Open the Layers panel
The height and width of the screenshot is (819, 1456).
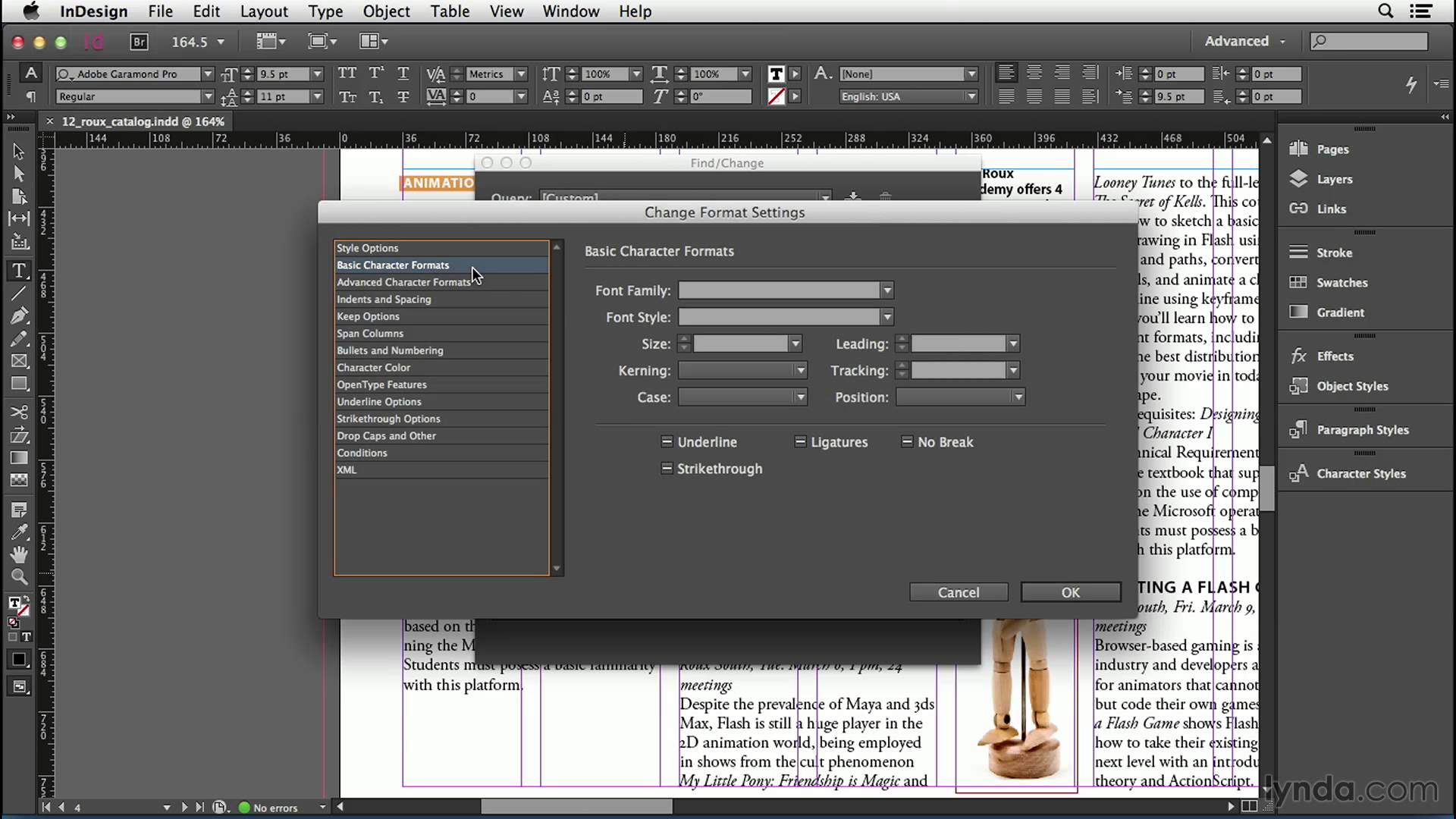point(1334,179)
